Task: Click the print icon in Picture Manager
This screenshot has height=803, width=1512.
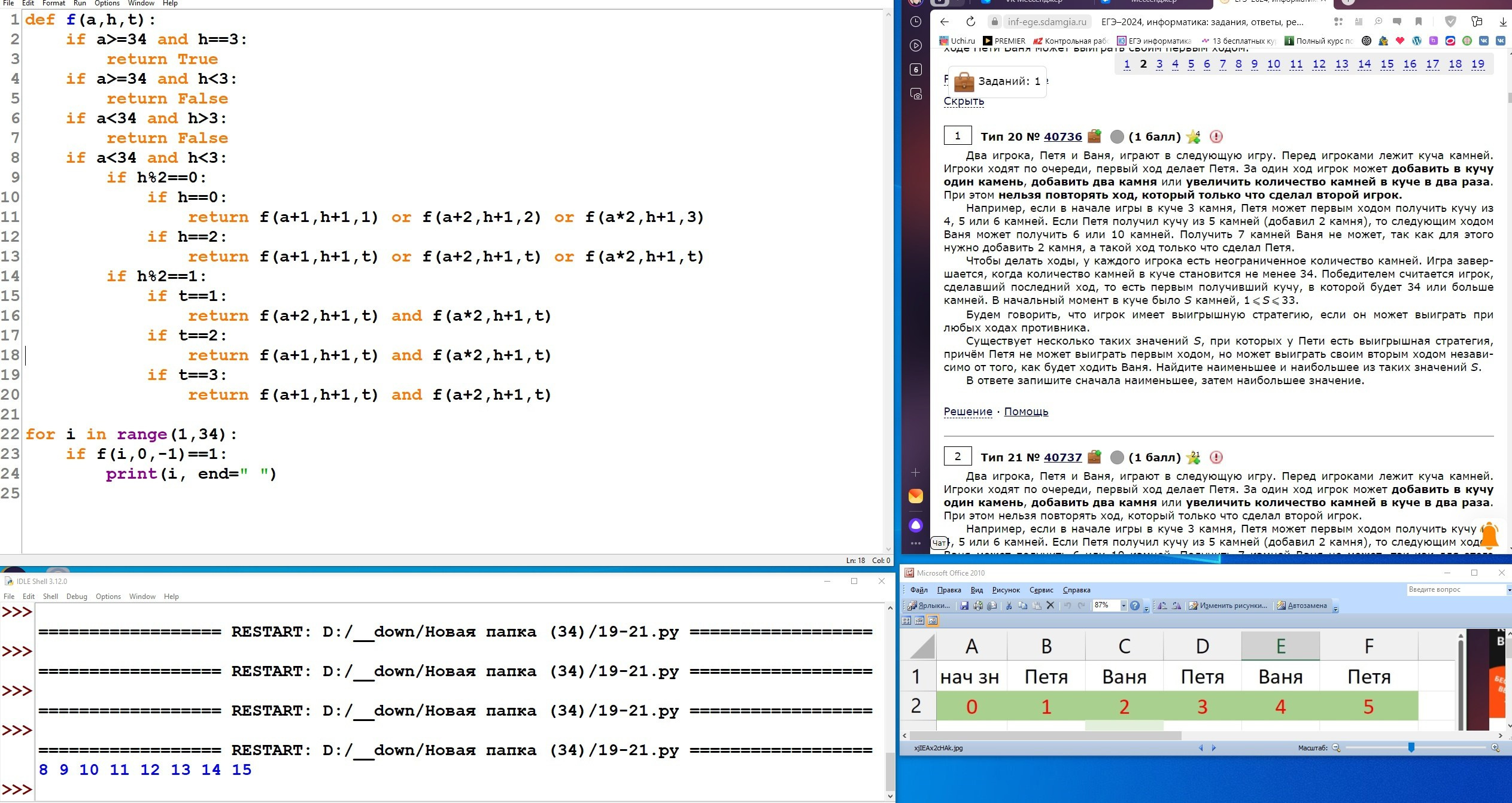Action: [x=978, y=606]
